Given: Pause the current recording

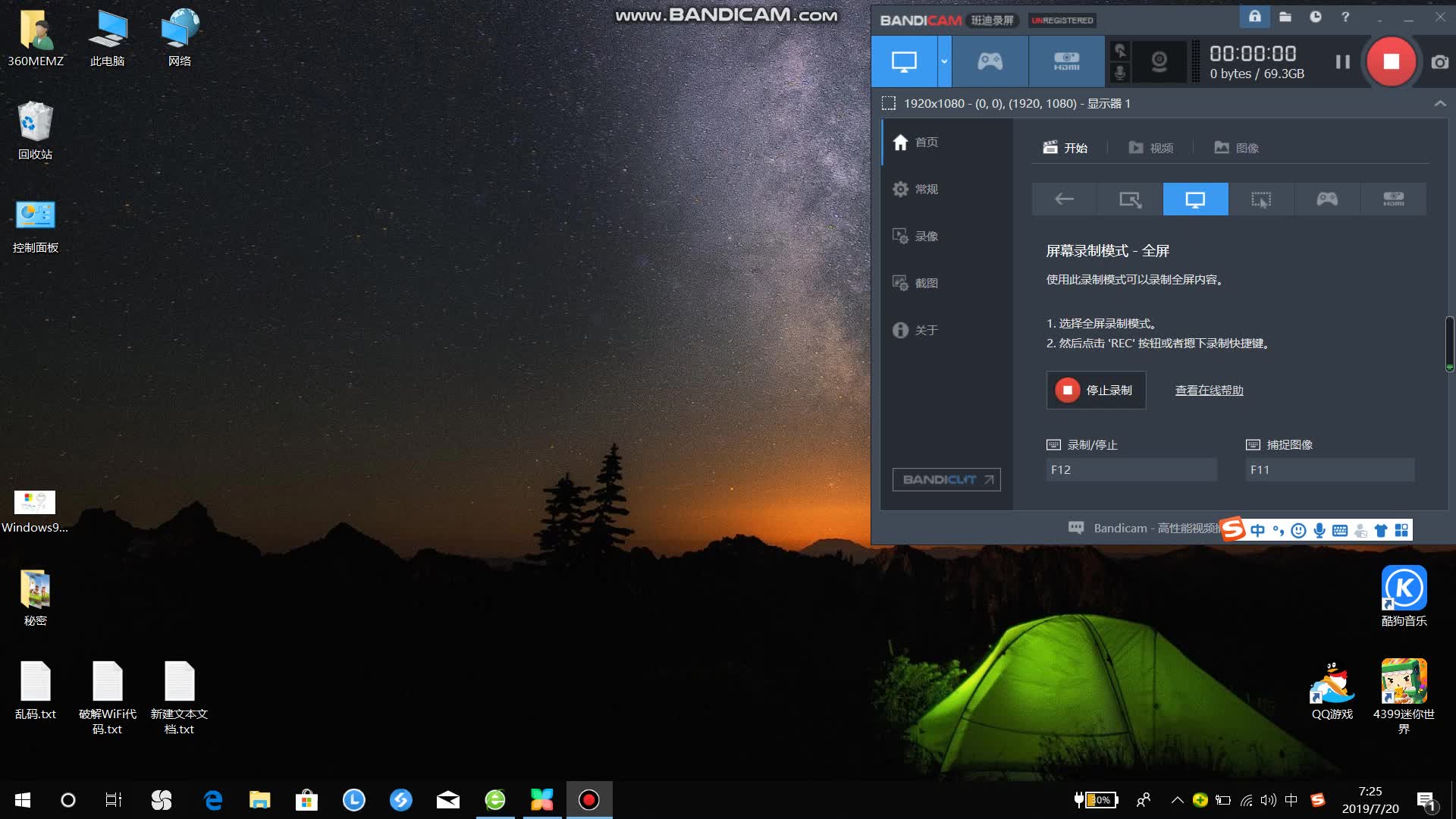Looking at the screenshot, I should [1342, 61].
